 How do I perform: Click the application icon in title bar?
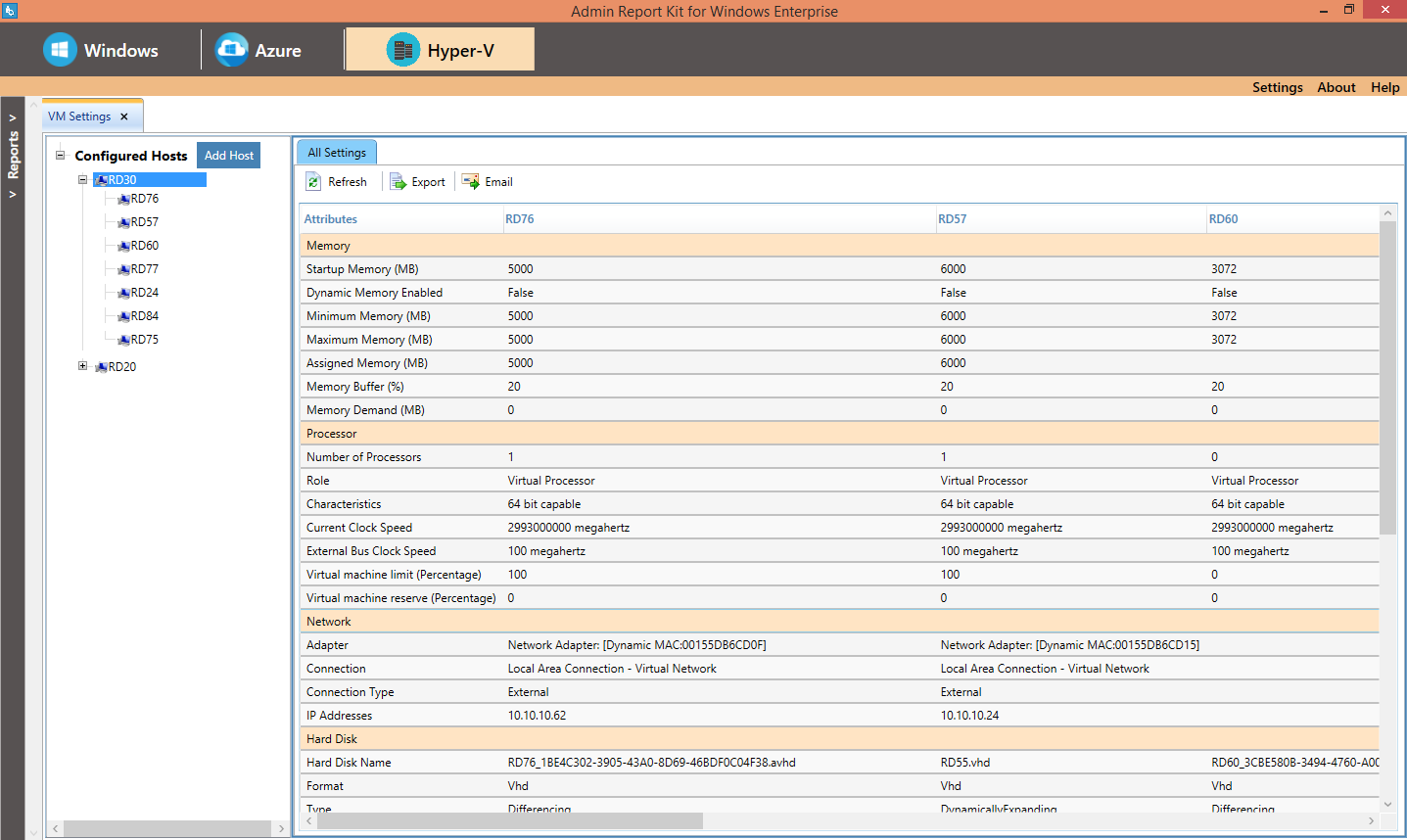click(x=9, y=11)
